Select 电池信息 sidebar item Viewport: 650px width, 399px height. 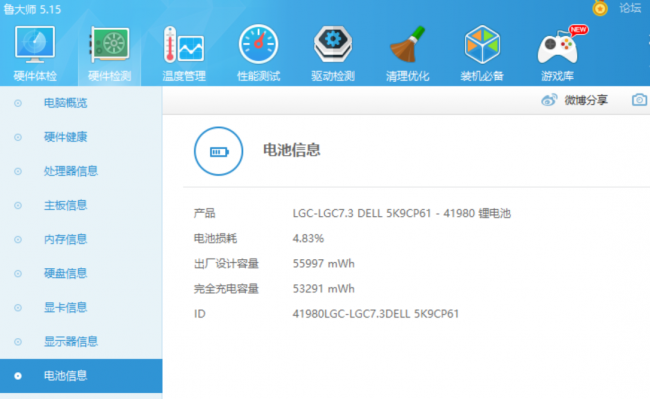point(81,376)
